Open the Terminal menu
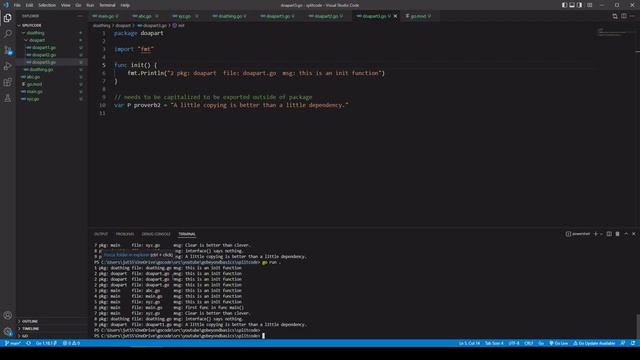 pyautogui.click(x=107, y=5)
